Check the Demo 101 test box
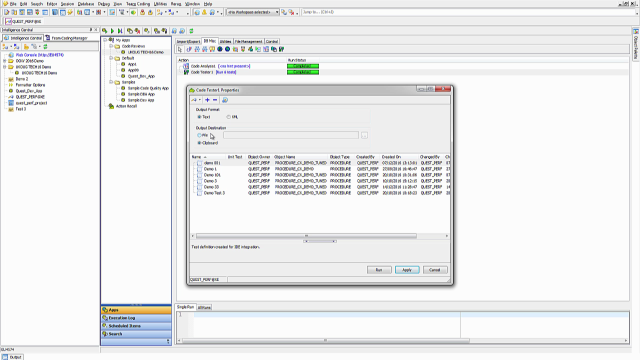This screenshot has height=360, width=640. tap(200, 175)
